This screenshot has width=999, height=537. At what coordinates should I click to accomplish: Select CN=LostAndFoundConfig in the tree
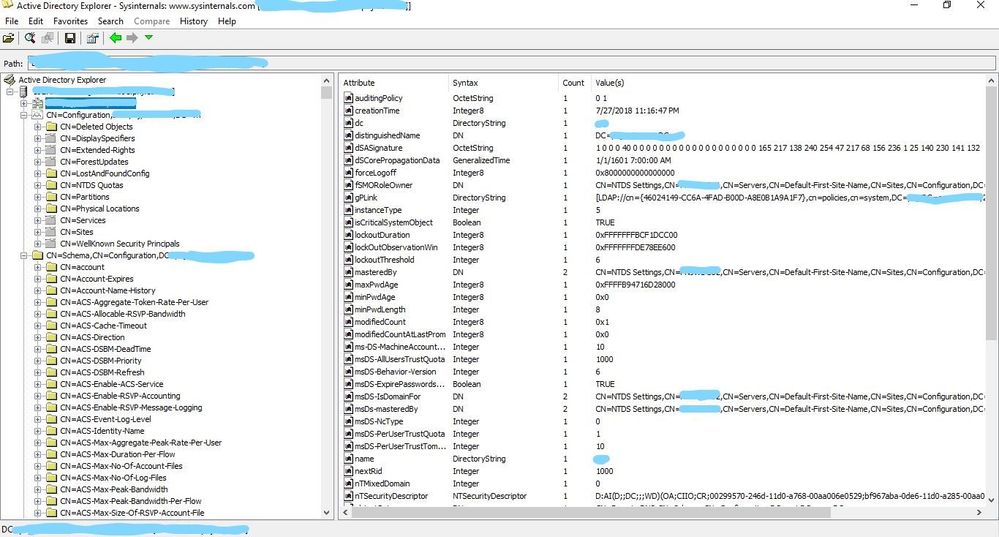tap(105, 173)
